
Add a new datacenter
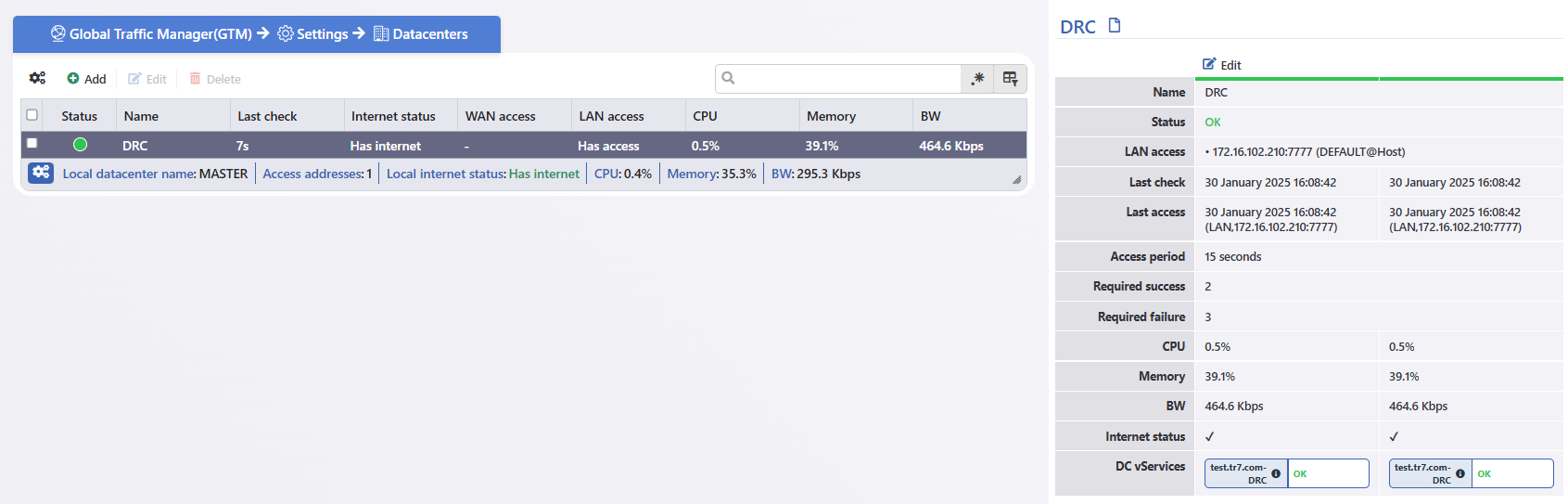click(86, 79)
